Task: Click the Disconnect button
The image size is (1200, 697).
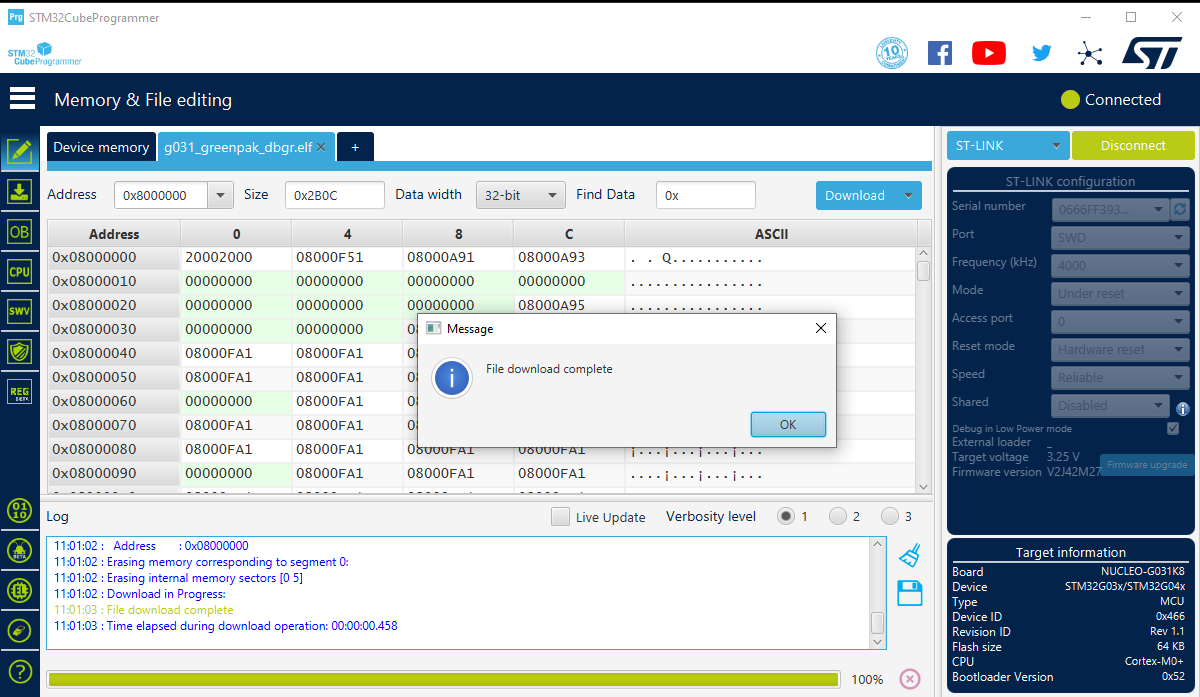Action: coord(1133,146)
